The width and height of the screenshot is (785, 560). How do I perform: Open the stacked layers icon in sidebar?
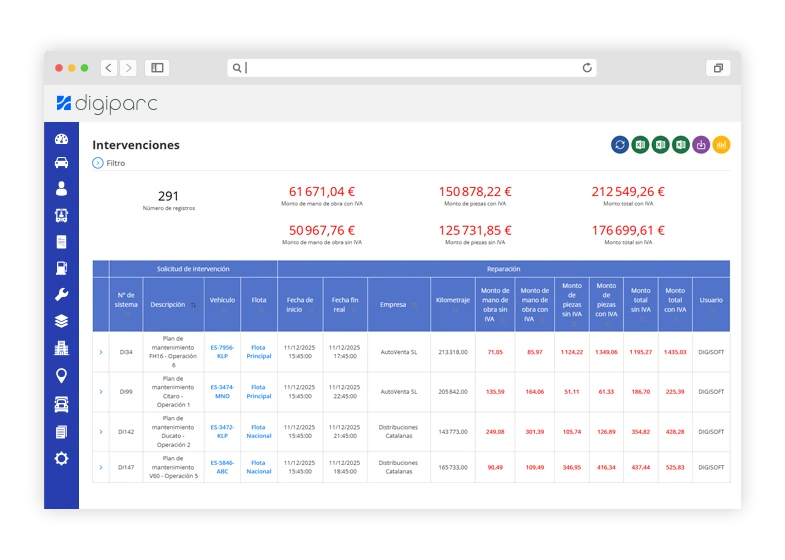(x=61, y=321)
